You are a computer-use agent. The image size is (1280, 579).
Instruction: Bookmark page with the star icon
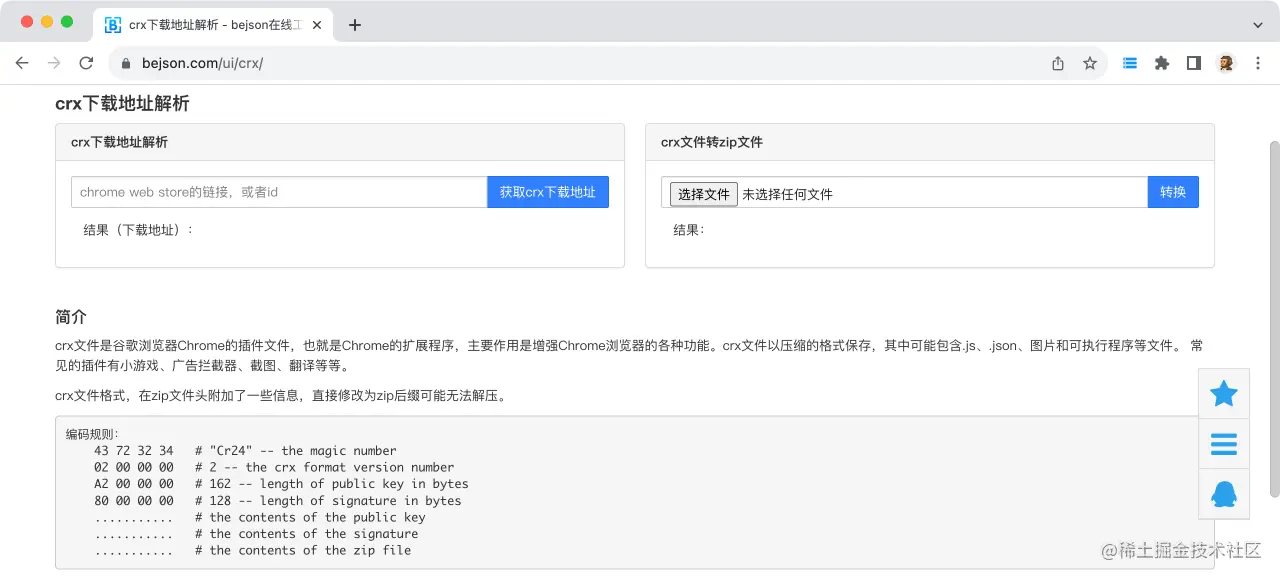[1090, 63]
